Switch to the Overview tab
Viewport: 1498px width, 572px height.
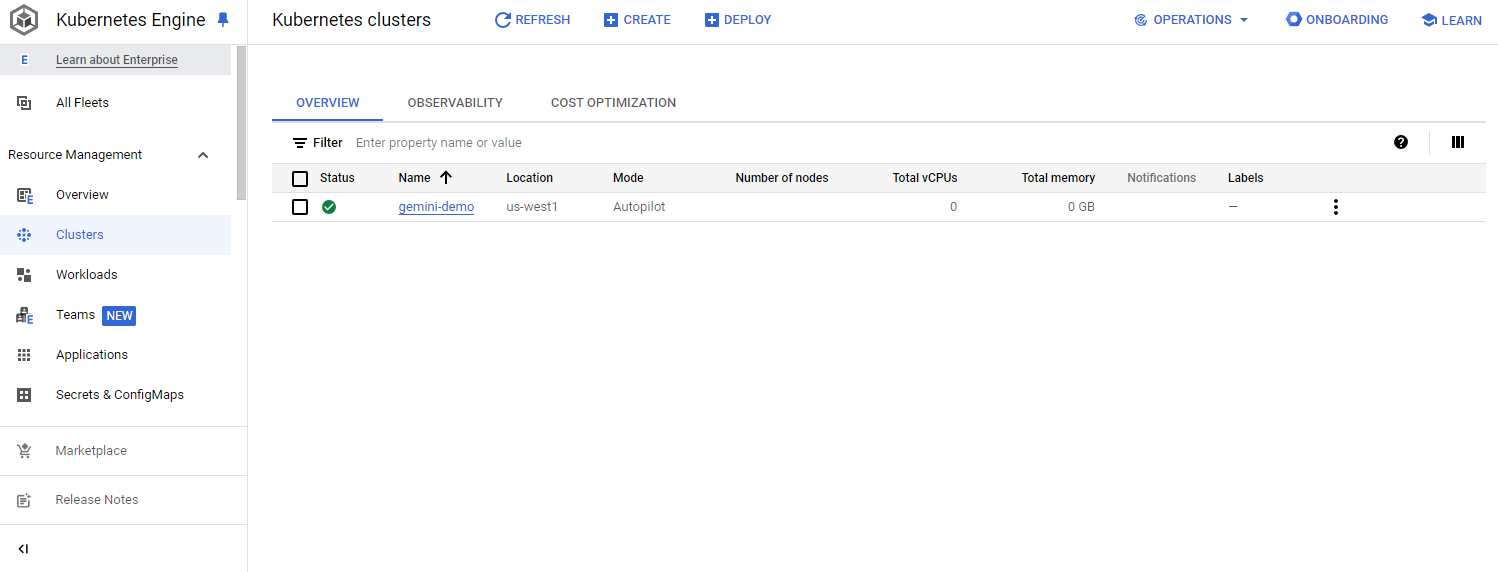(328, 103)
